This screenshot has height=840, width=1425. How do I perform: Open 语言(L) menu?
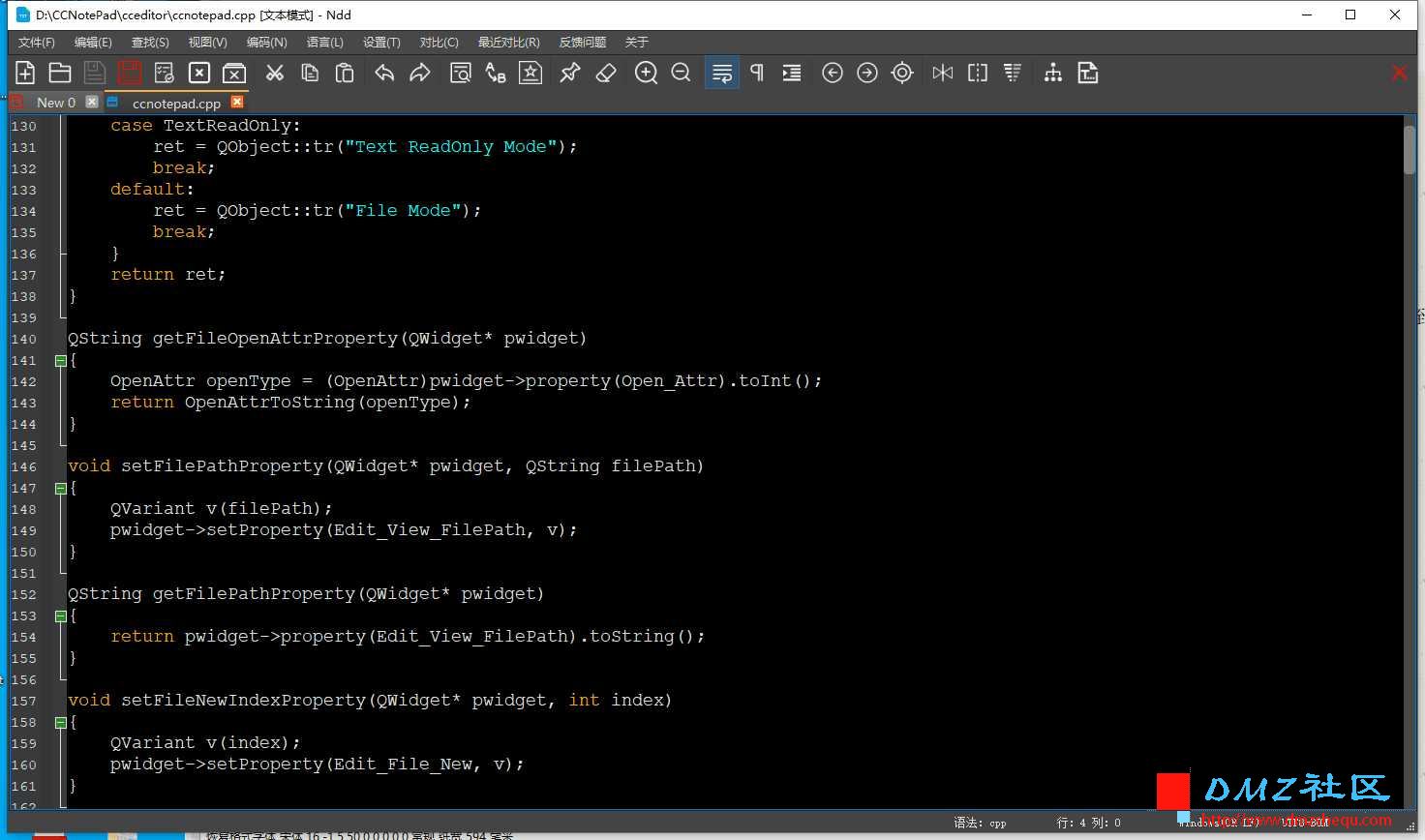click(324, 43)
